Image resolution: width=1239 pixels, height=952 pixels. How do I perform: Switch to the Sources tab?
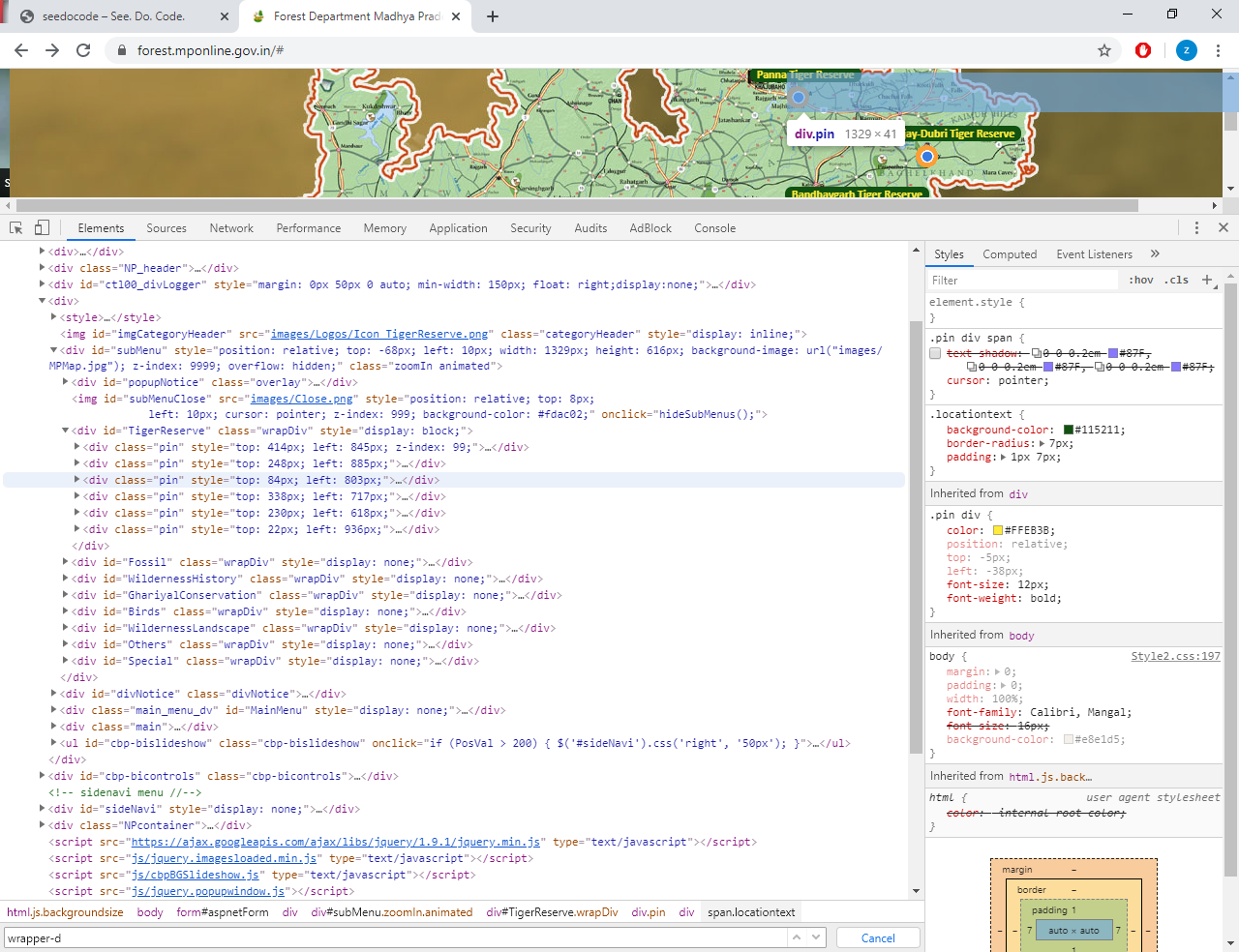pyautogui.click(x=166, y=228)
